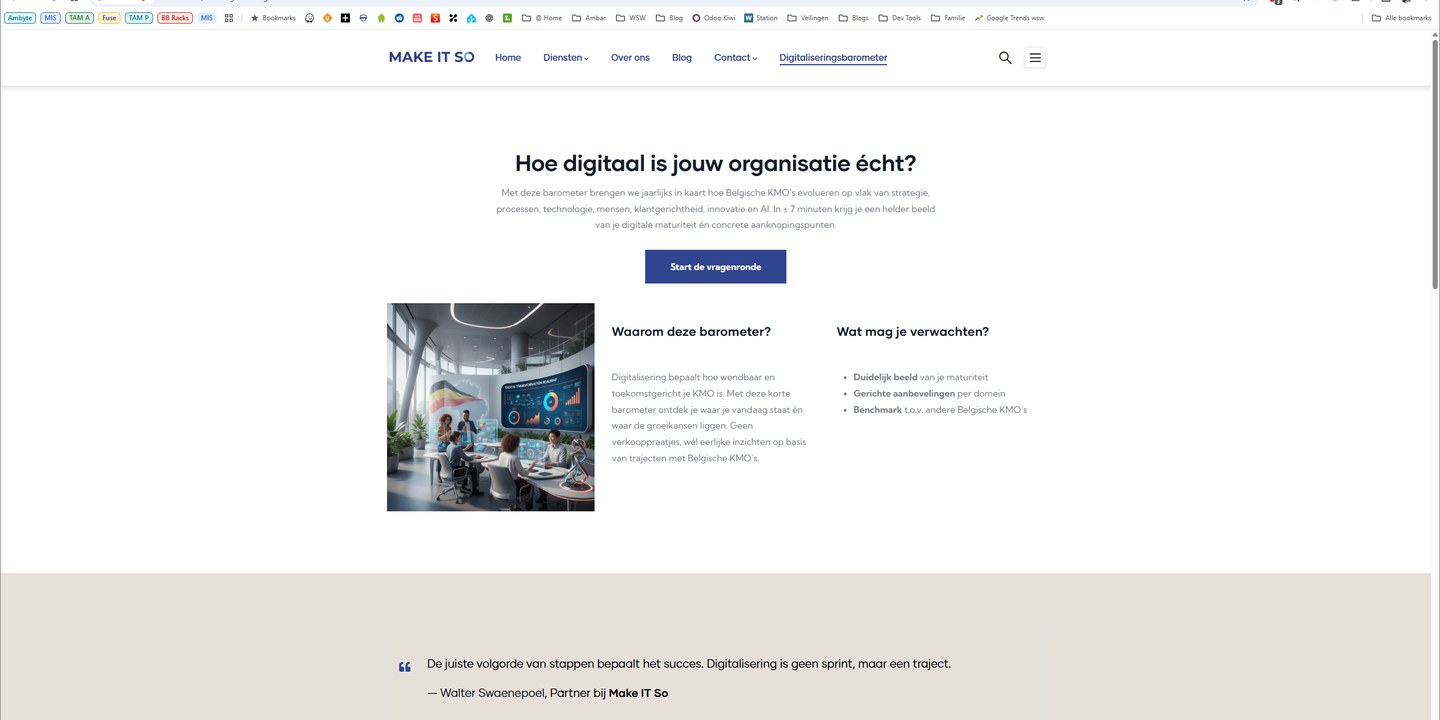Open the Alle bookmarks folder
Viewport: 1440px width, 720px height.
[1402, 18]
